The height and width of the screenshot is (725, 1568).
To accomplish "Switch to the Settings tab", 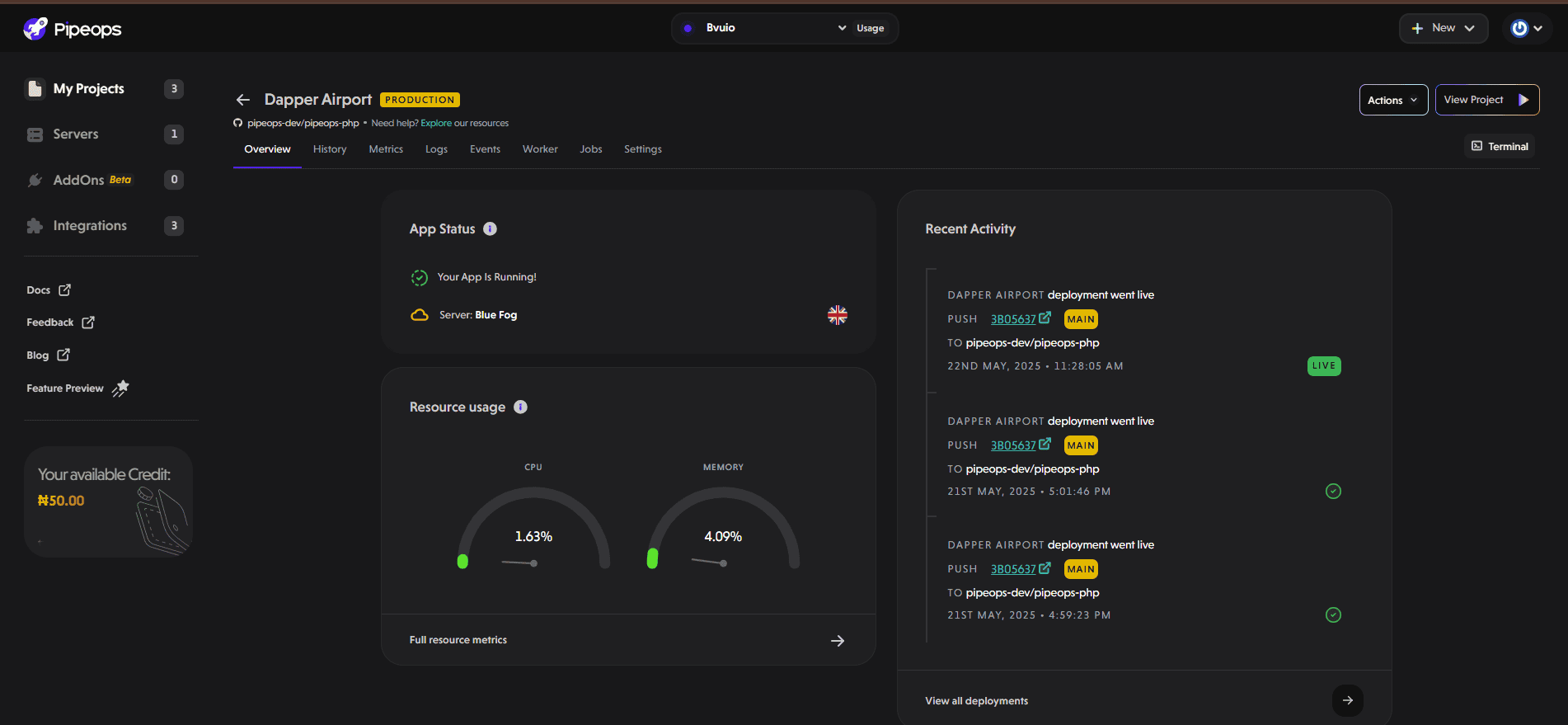I will click(643, 149).
